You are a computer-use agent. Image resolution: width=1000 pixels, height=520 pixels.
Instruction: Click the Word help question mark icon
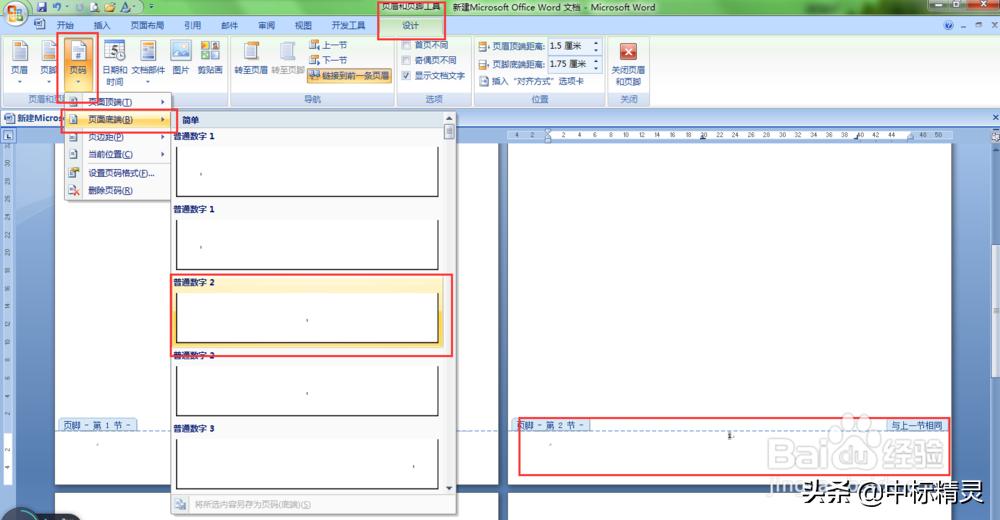click(x=948, y=26)
